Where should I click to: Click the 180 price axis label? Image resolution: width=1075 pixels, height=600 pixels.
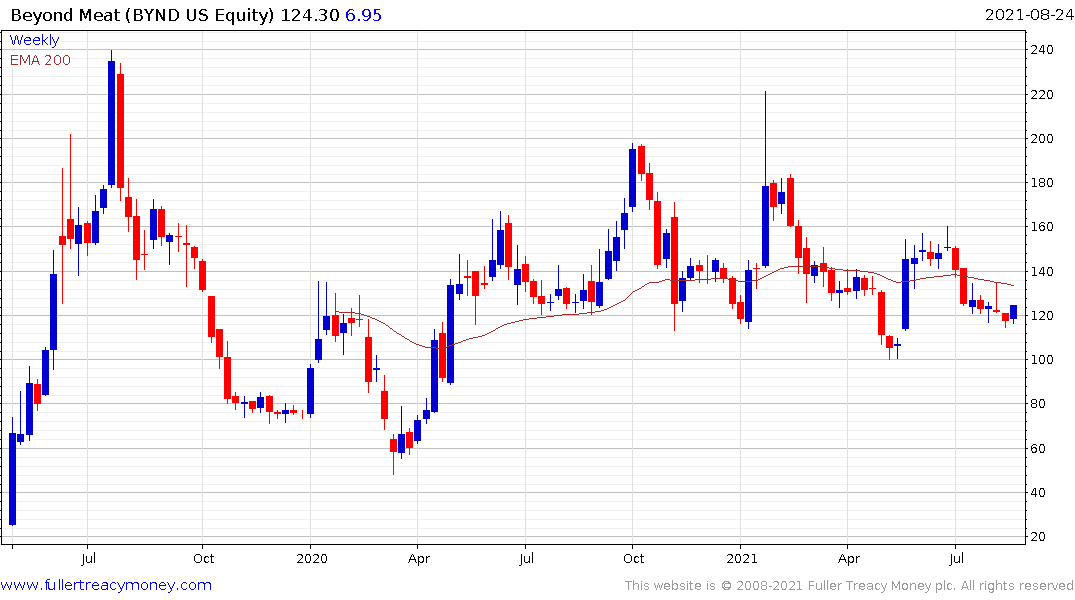1041,182
